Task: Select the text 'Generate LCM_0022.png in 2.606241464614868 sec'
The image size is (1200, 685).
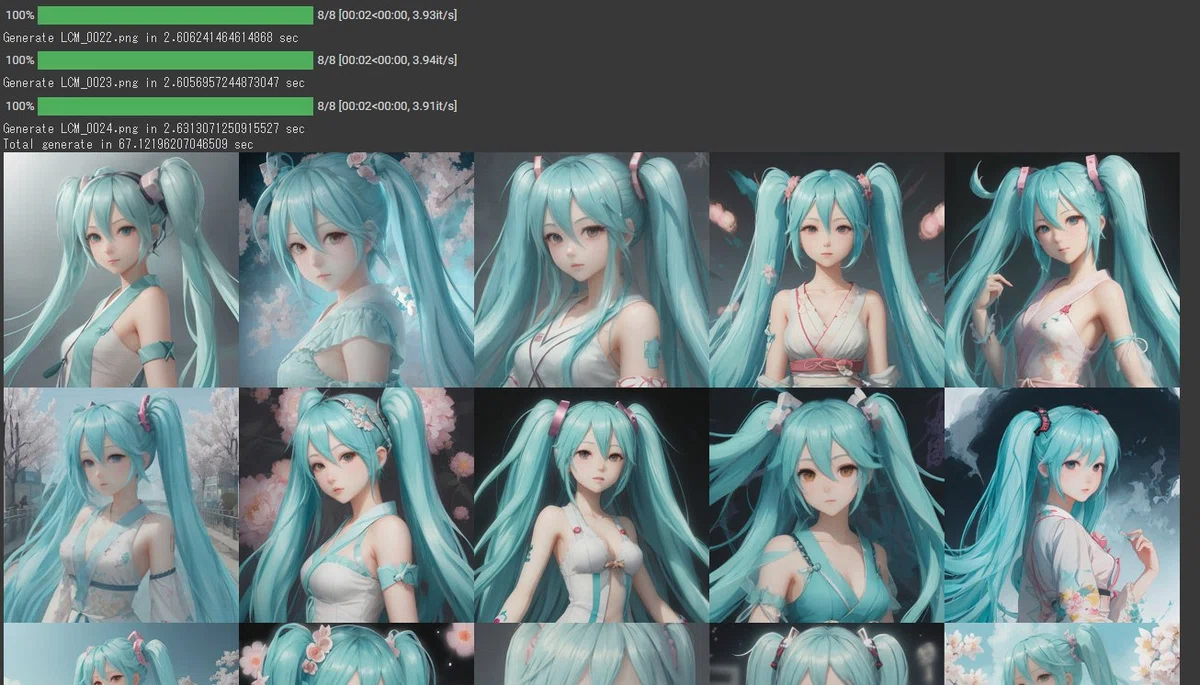Action: (x=151, y=38)
